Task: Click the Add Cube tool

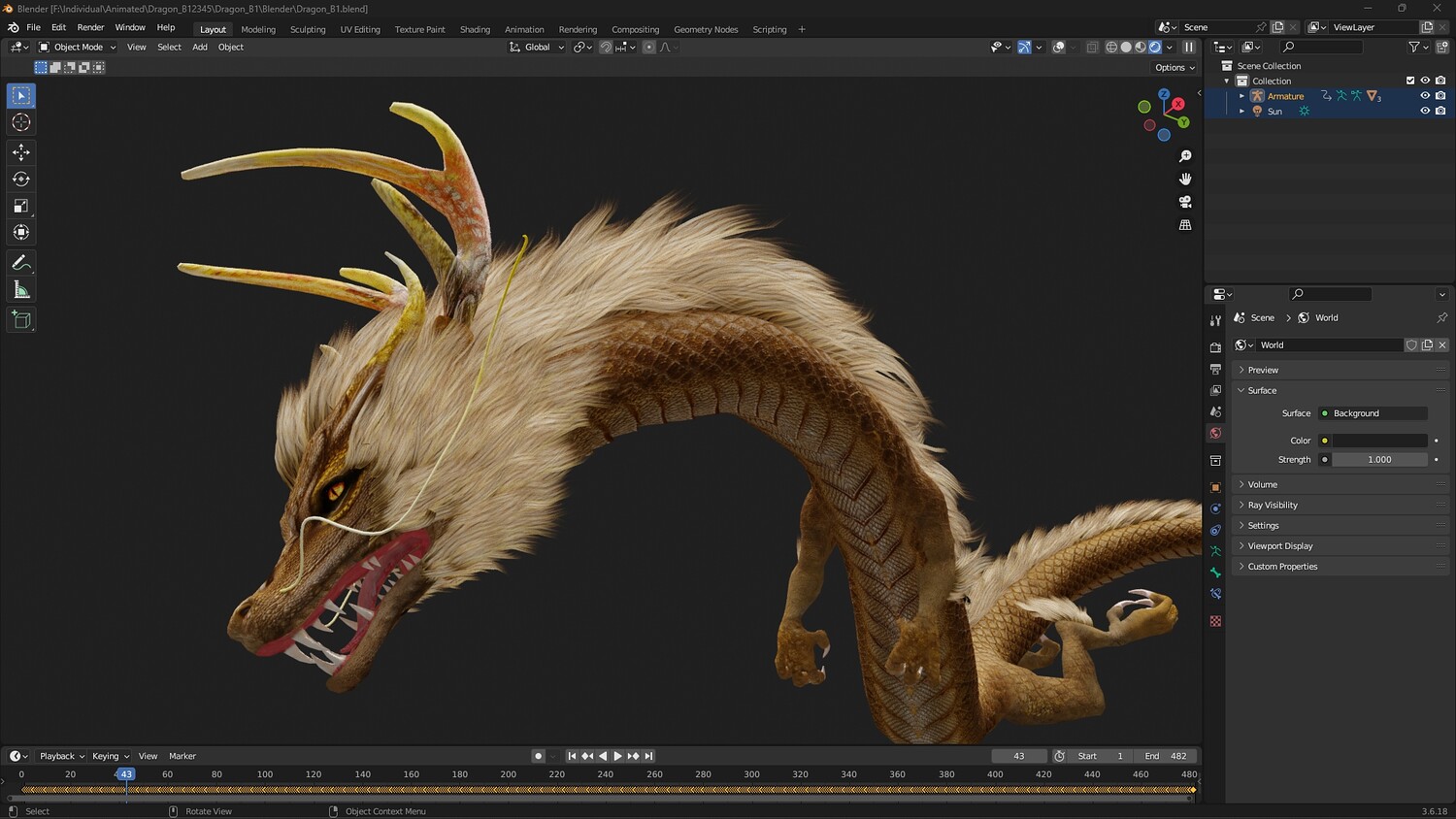Action: coord(21,320)
